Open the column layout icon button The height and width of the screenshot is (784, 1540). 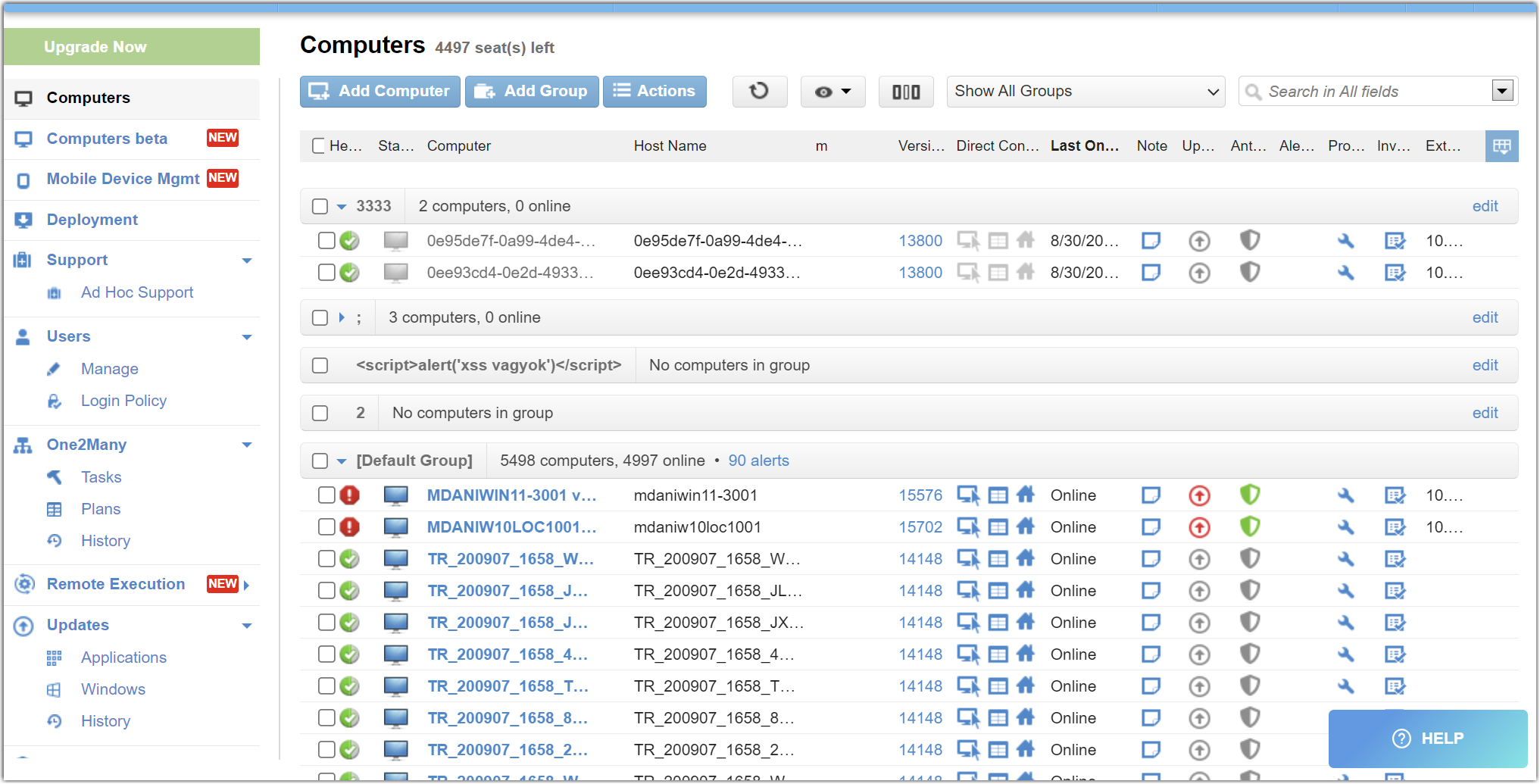(x=906, y=92)
